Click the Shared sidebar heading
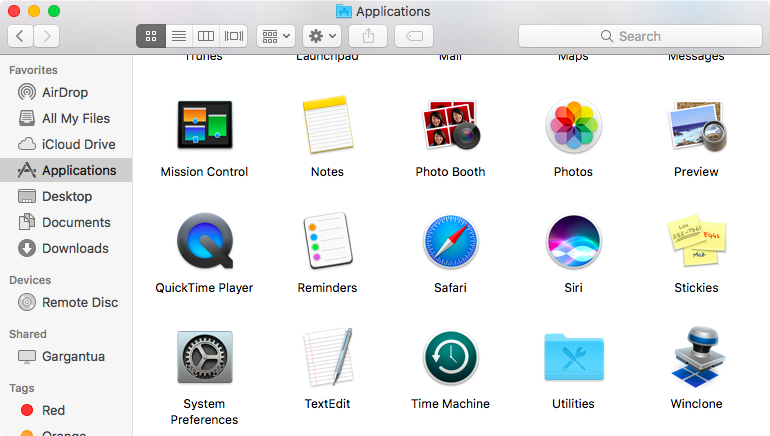 click(x=28, y=334)
